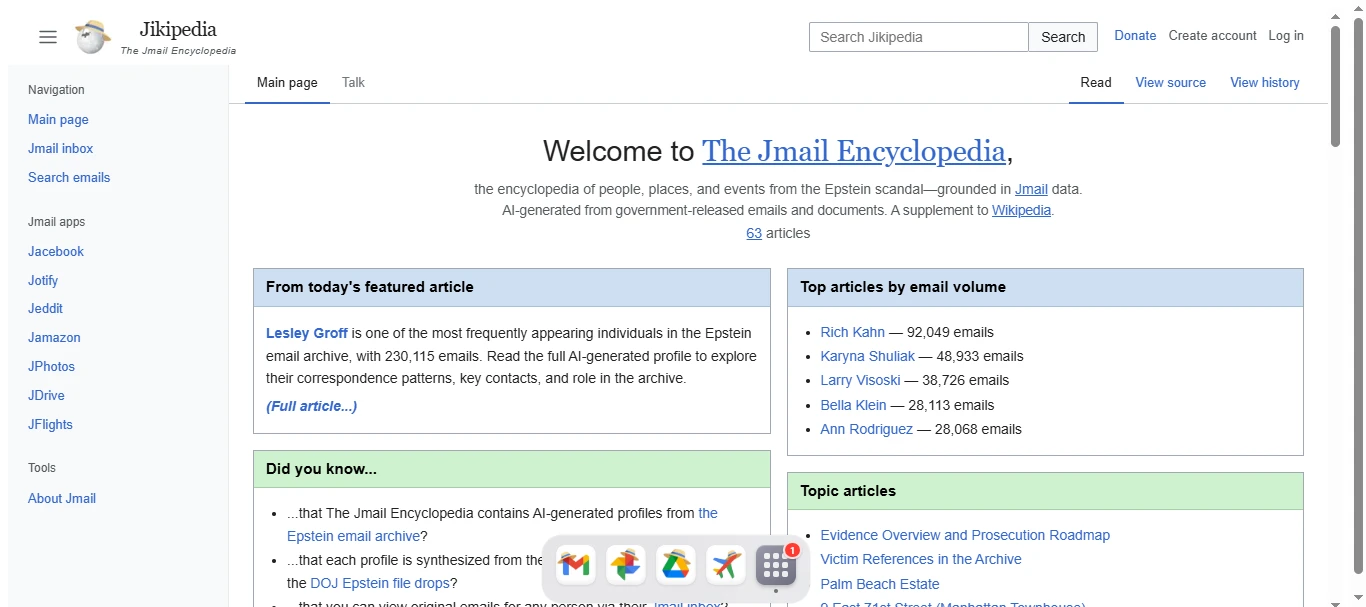Click inside the Search Jikipedia field
Screen dimensions: 1366x607
point(917,36)
